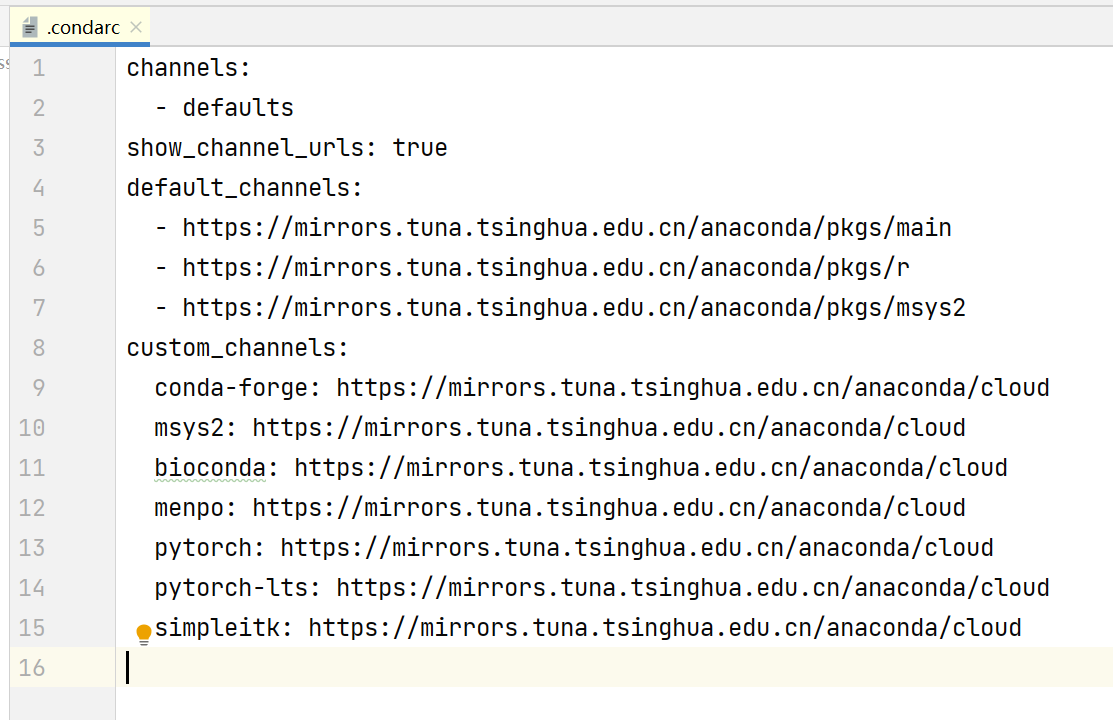Close the .condarc editor tab
Screen dimensions: 1113x720
(x=136, y=27)
